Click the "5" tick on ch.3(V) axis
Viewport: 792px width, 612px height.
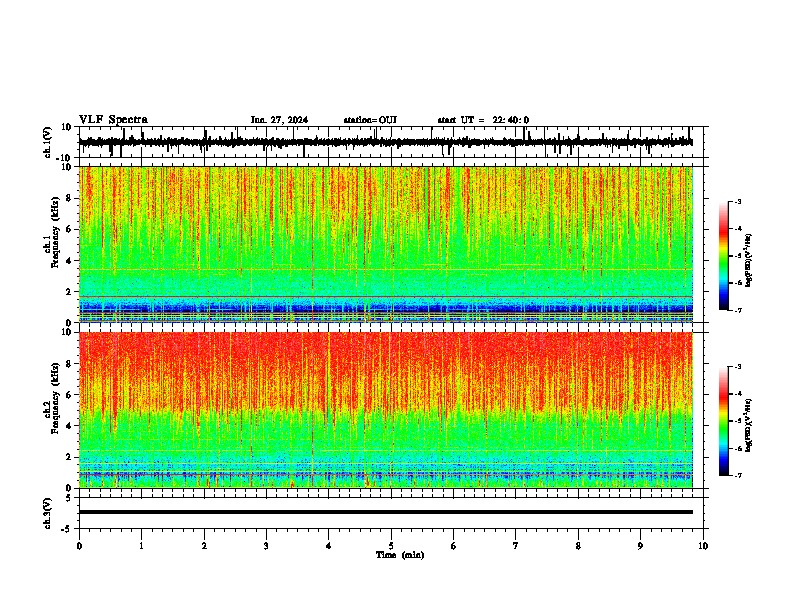click(69, 497)
